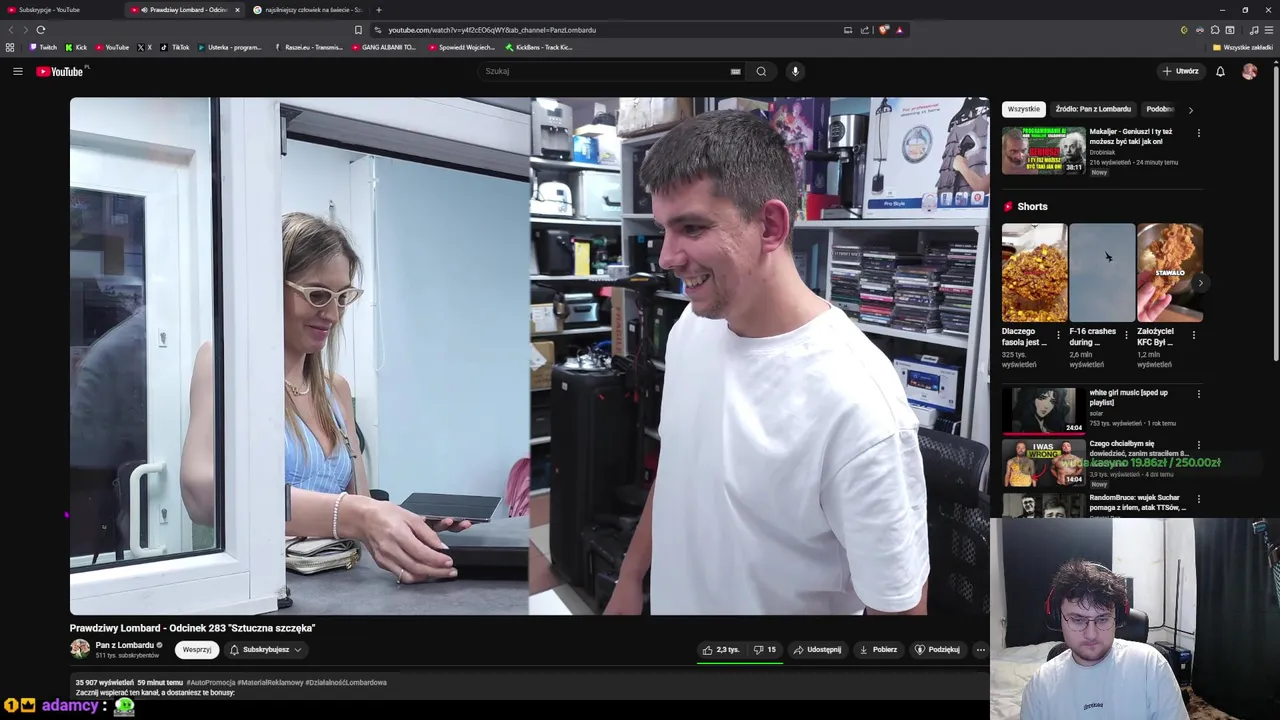Start voice search with the microphone
1280x720 pixels.
pos(795,71)
